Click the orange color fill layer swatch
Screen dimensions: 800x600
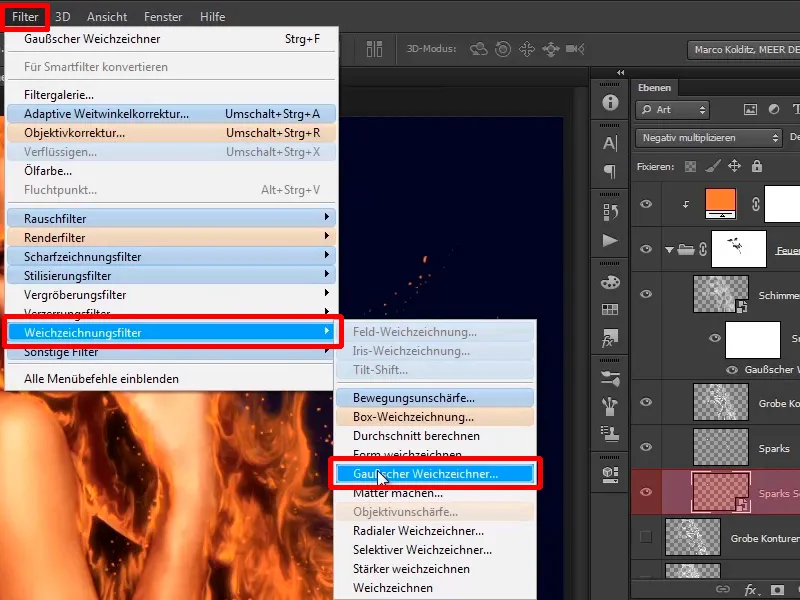tap(720, 204)
